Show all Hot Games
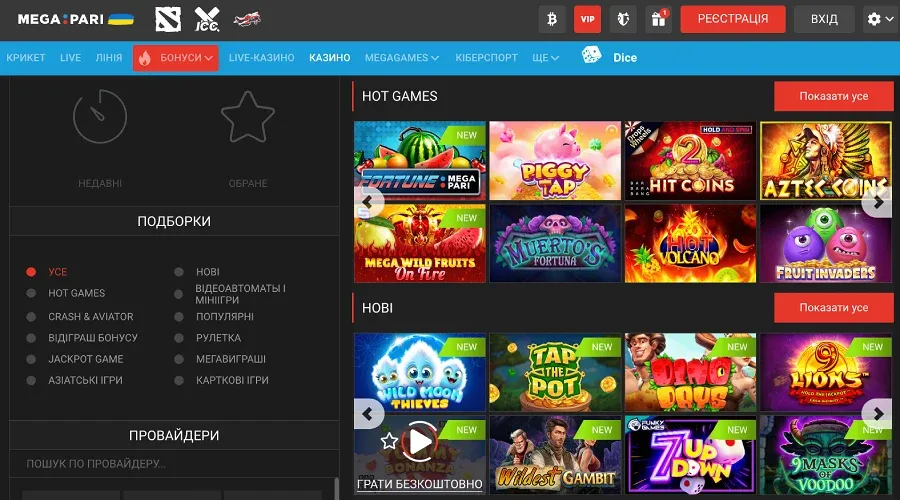 (833, 96)
